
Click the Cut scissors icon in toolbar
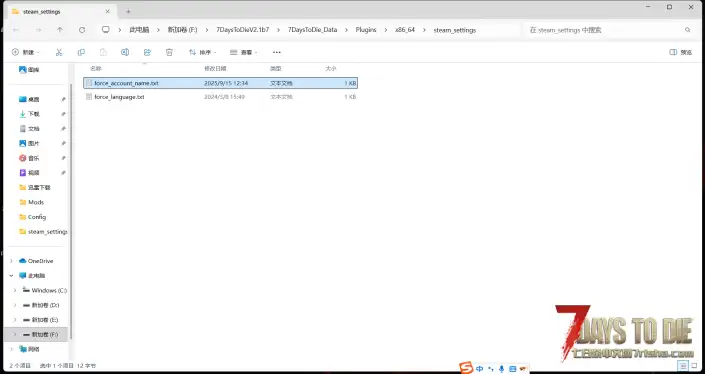point(59,52)
